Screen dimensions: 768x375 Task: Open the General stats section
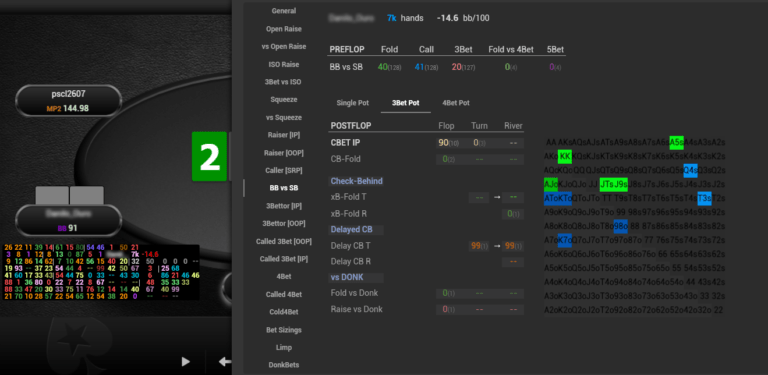284,11
